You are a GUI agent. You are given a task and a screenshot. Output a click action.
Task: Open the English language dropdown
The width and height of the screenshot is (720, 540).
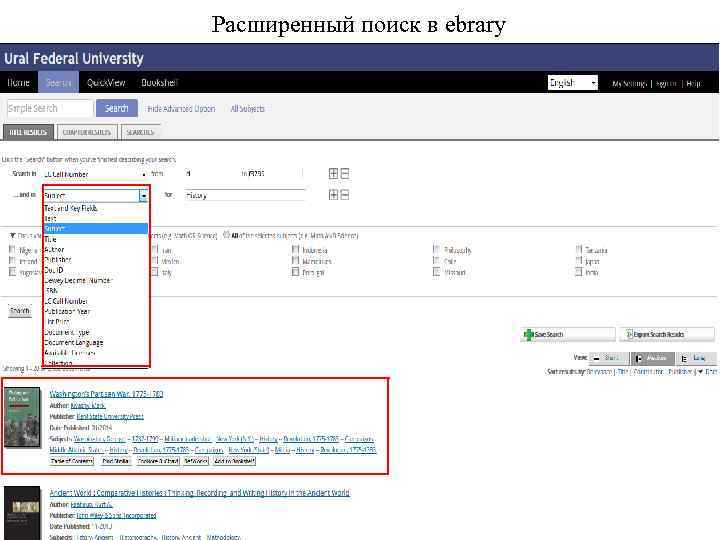click(573, 83)
